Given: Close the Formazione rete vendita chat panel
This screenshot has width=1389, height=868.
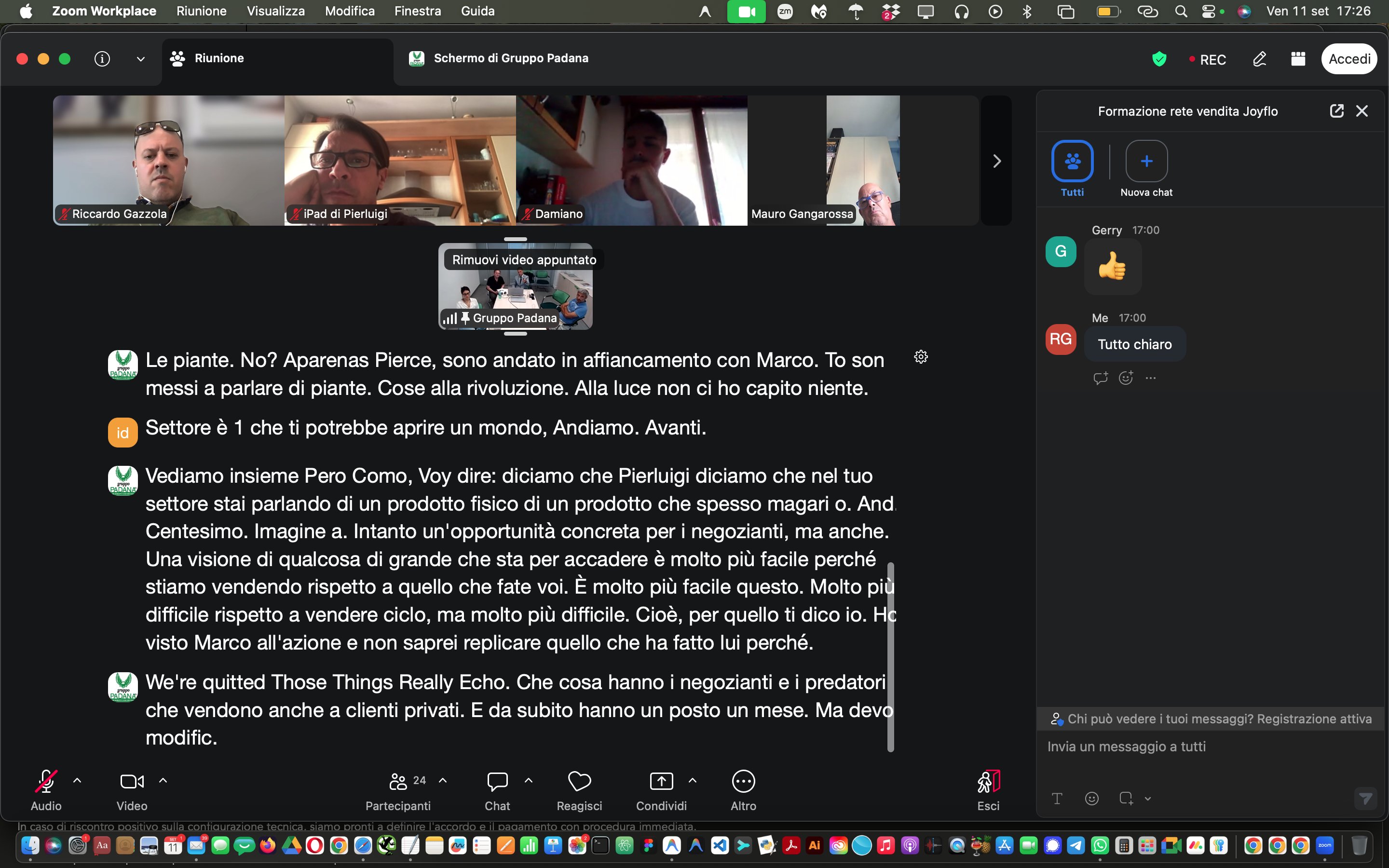Looking at the screenshot, I should [x=1362, y=111].
